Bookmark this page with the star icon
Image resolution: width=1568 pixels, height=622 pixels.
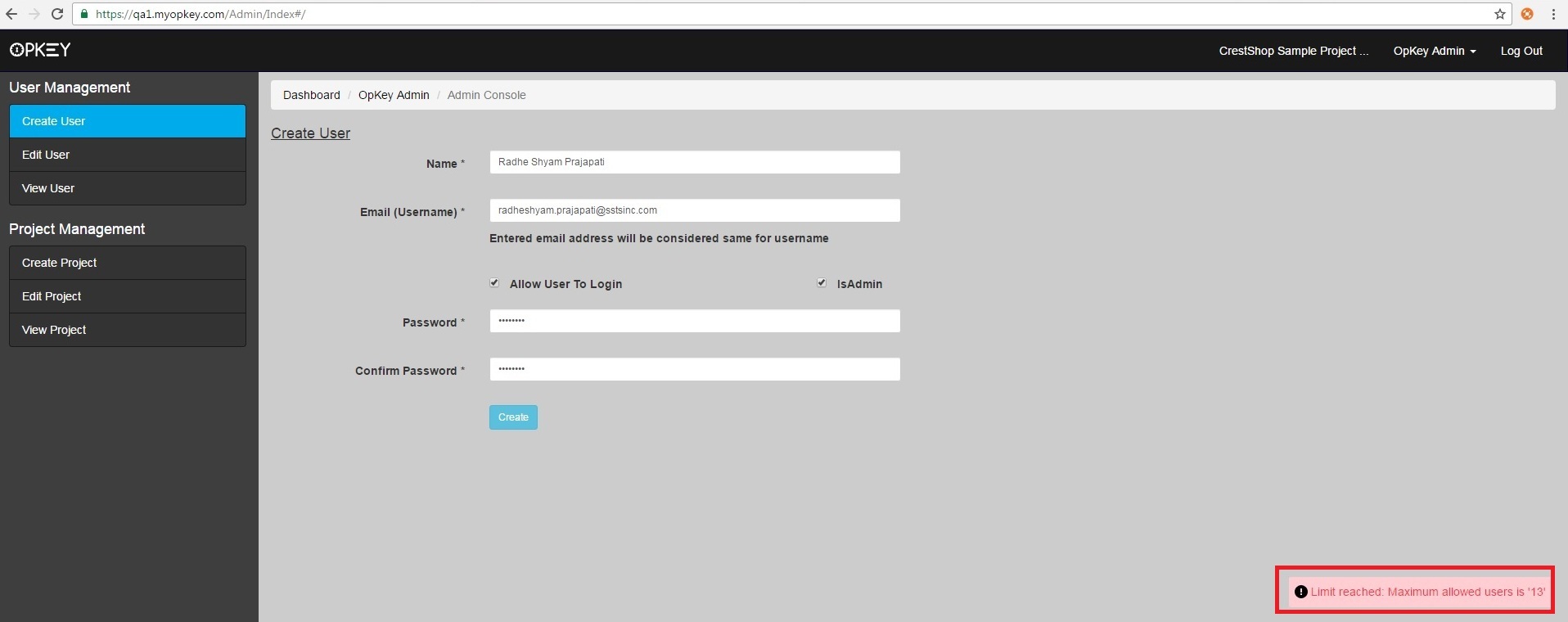click(1499, 14)
